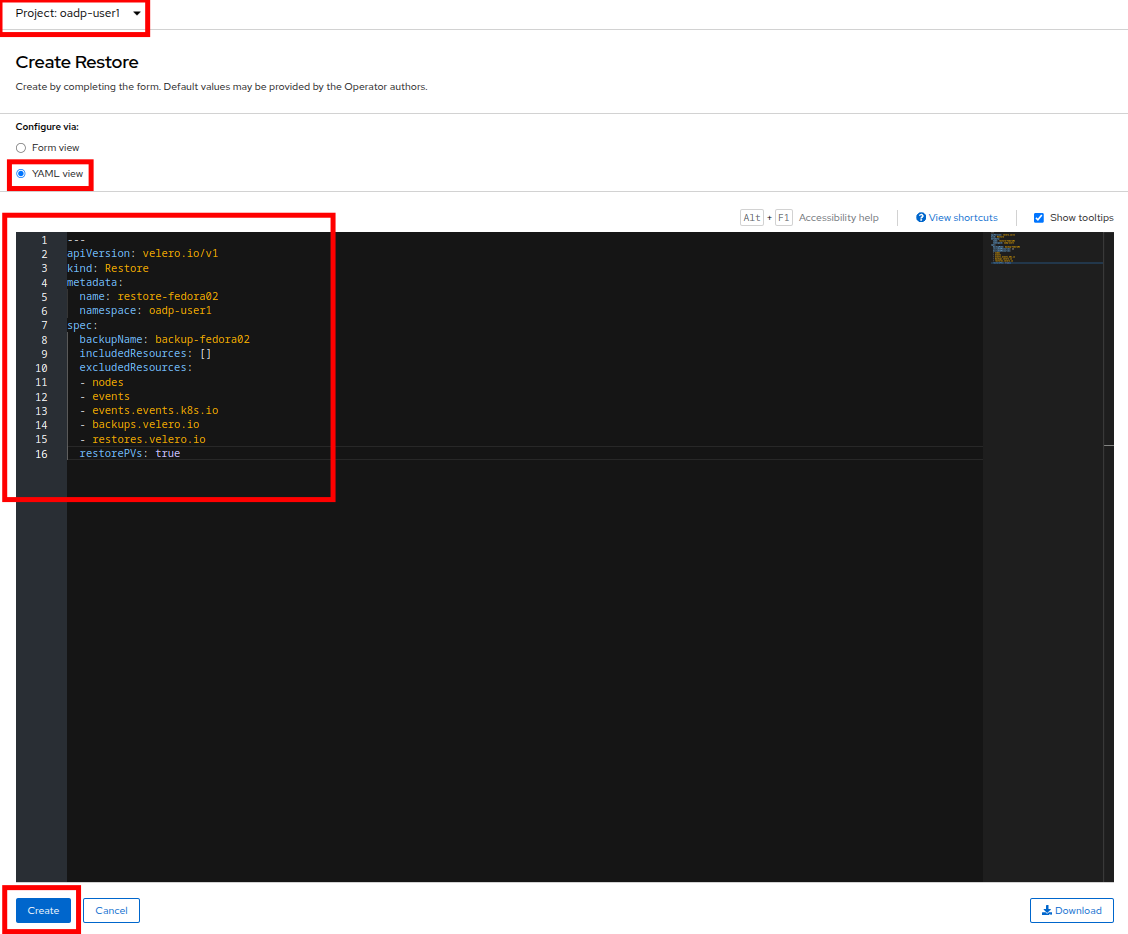Click the name: restore-fedora02 value
1128x934 pixels.
tap(167, 297)
